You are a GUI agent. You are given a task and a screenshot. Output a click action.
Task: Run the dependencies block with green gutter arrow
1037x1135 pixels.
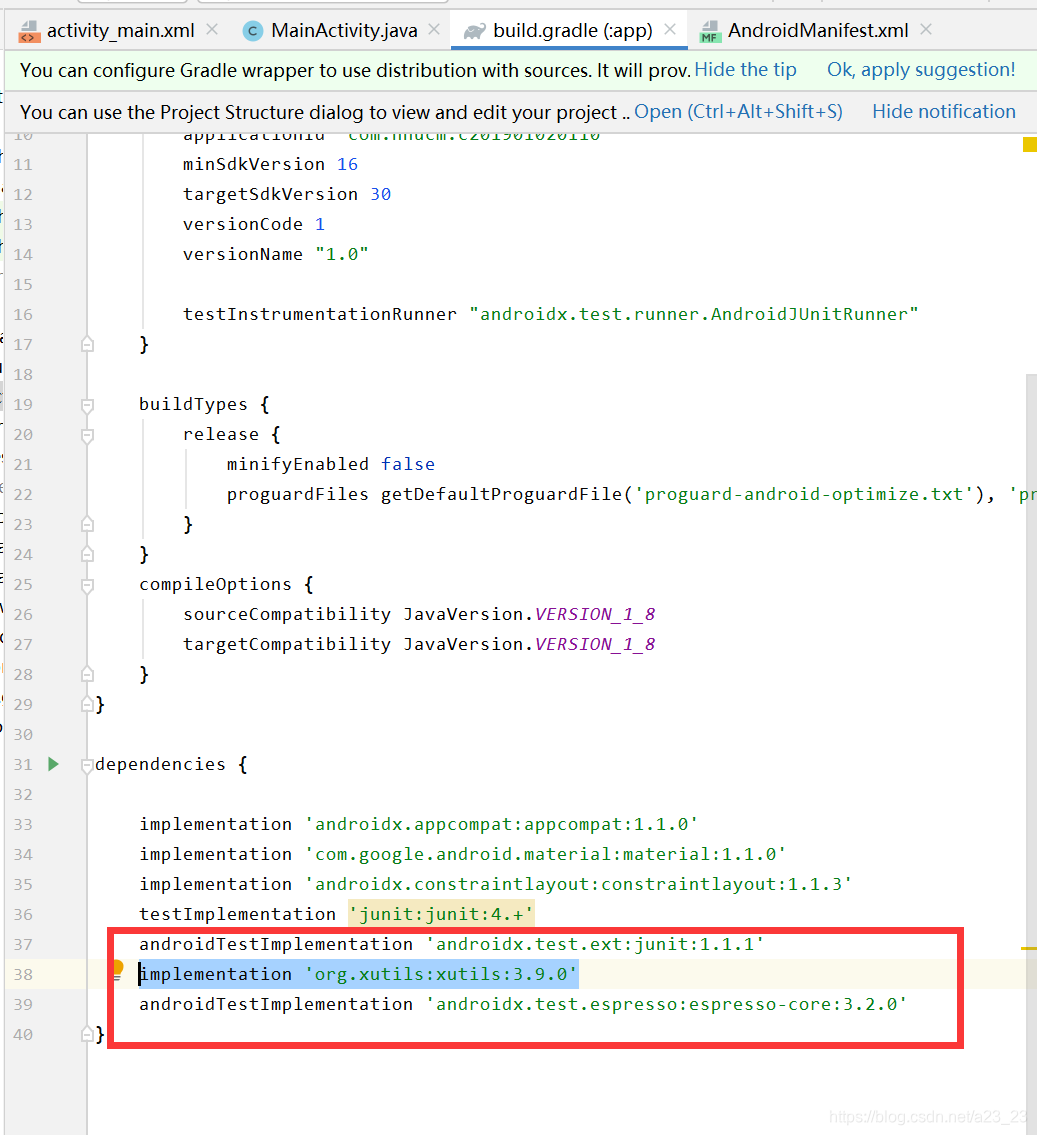[53, 764]
